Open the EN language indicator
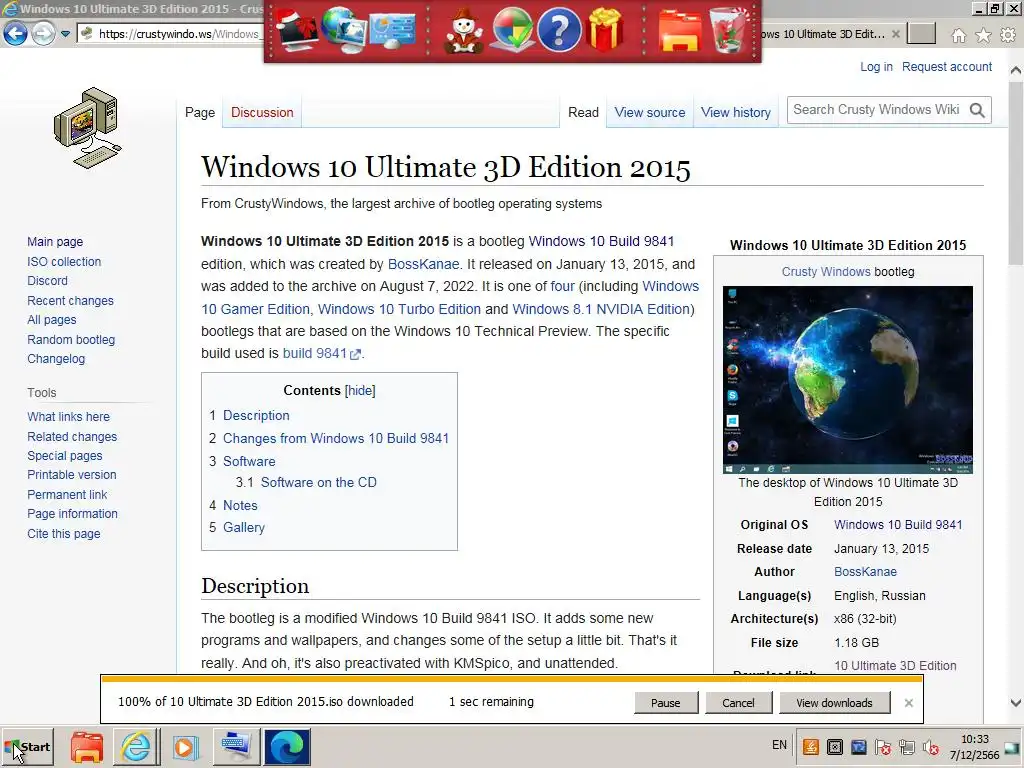Image resolution: width=1024 pixels, height=768 pixels. (x=779, y=745)
